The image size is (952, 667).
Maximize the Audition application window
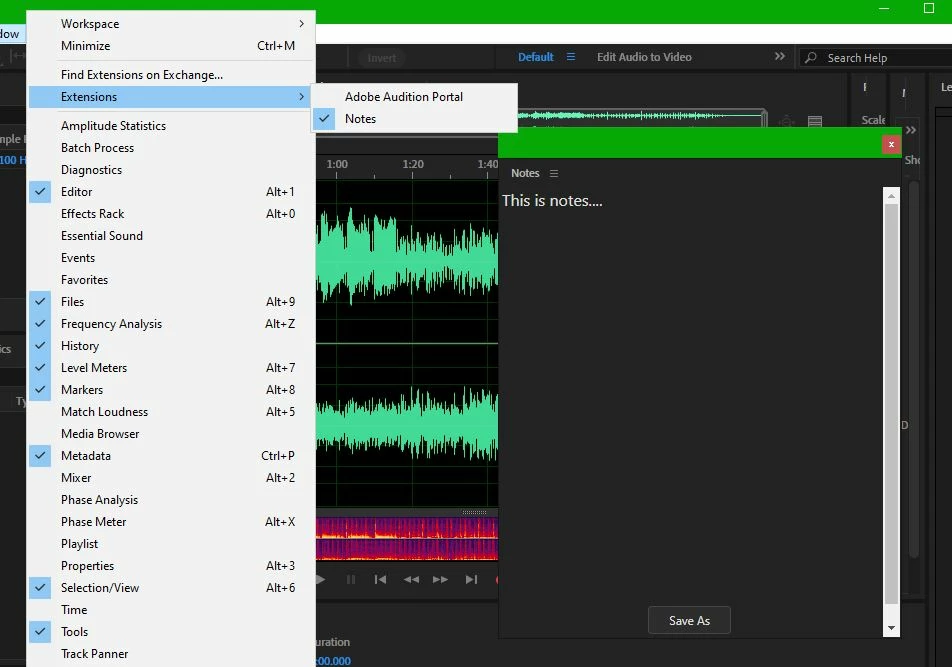tap(929, 8)
